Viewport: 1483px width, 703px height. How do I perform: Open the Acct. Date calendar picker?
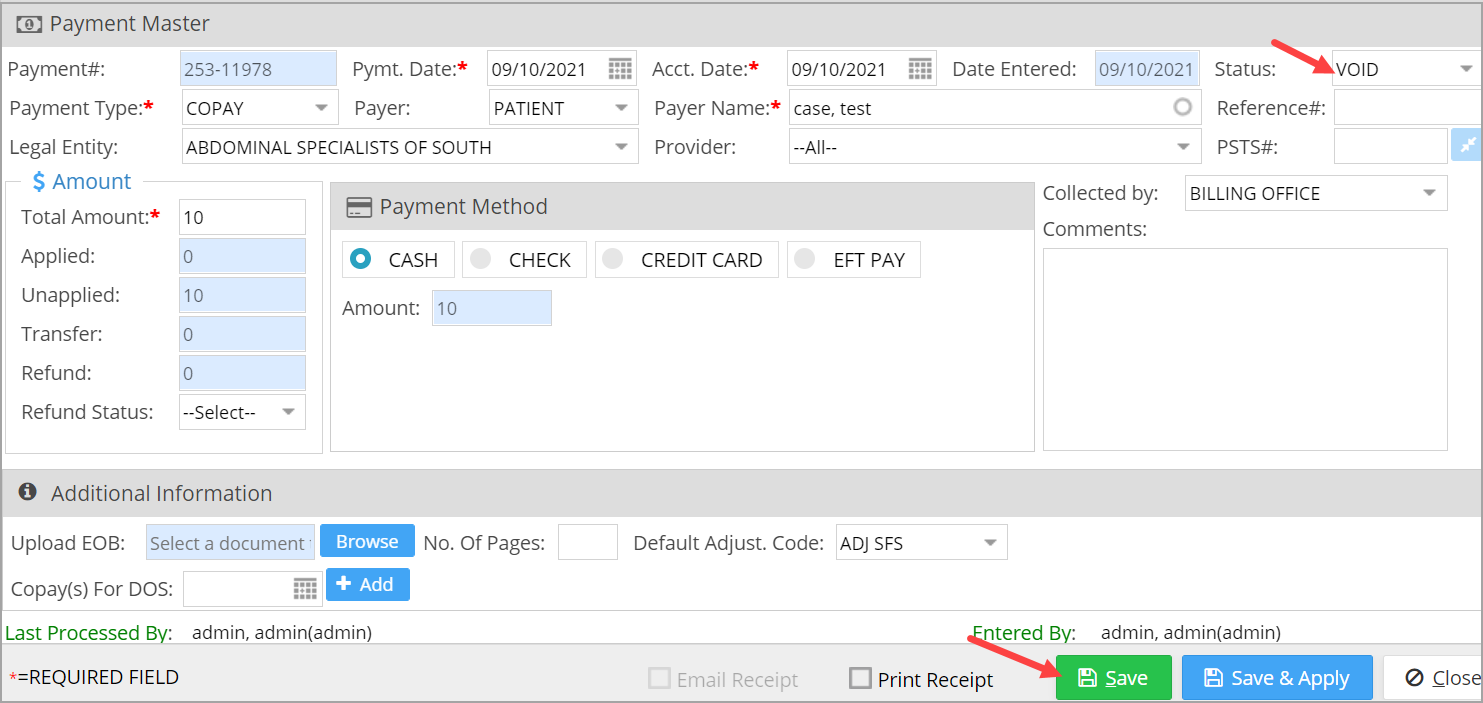click(920, 69)
